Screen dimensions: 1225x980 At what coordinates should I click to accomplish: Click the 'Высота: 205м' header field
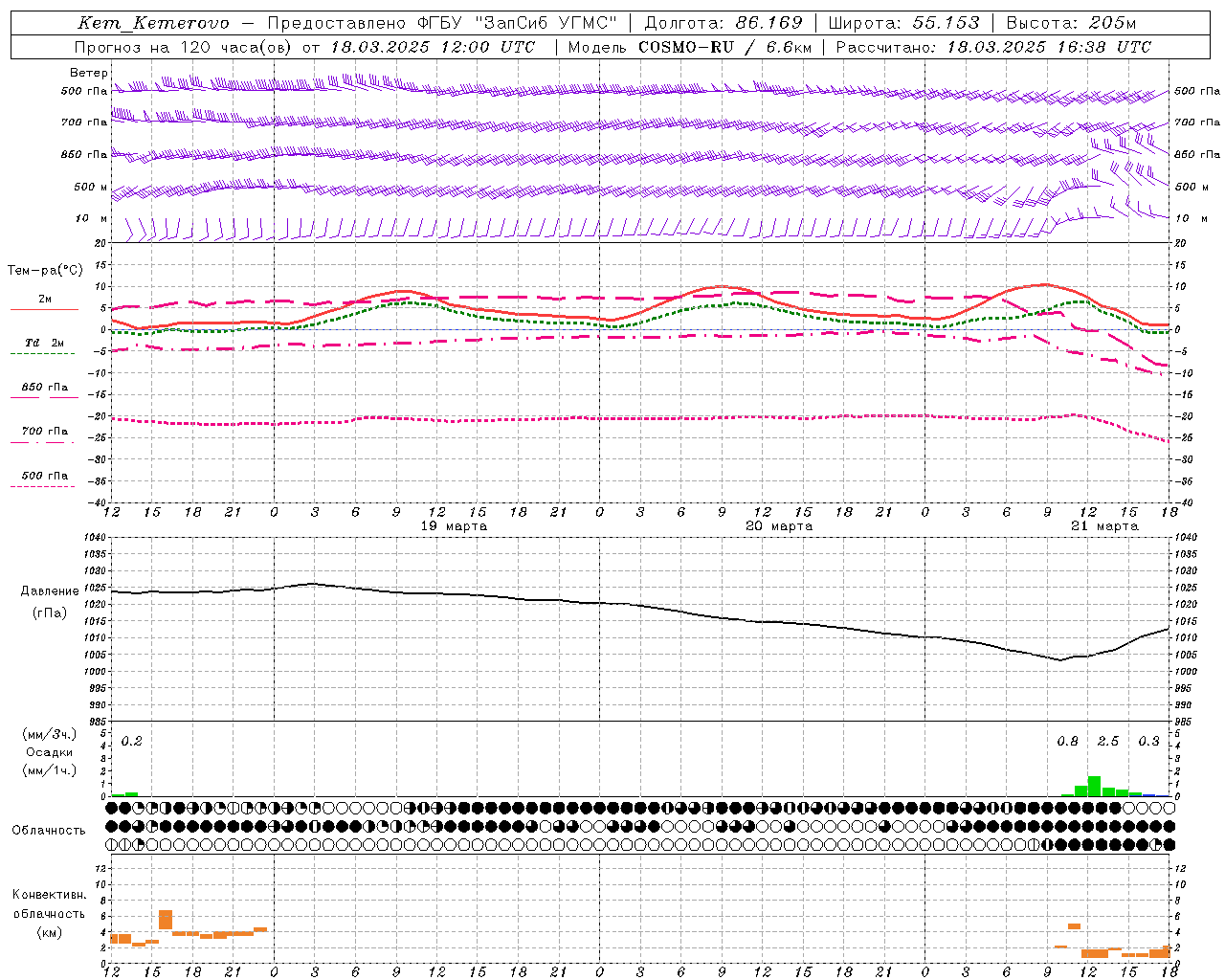(1071, 23)
